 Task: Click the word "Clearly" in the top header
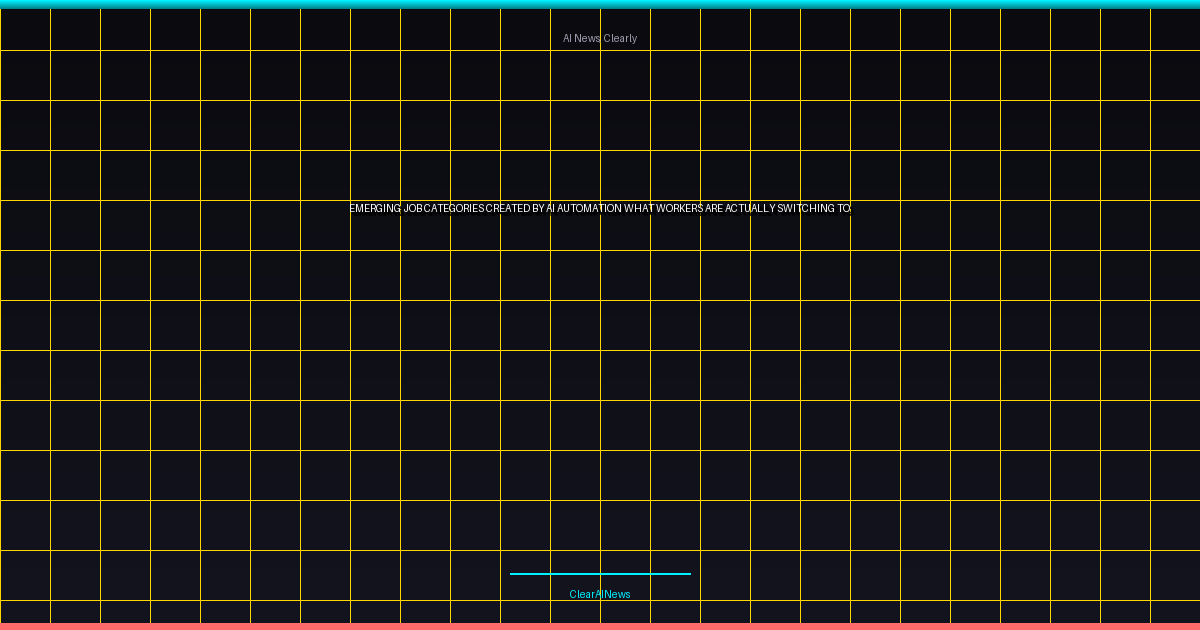coord(620,38)
